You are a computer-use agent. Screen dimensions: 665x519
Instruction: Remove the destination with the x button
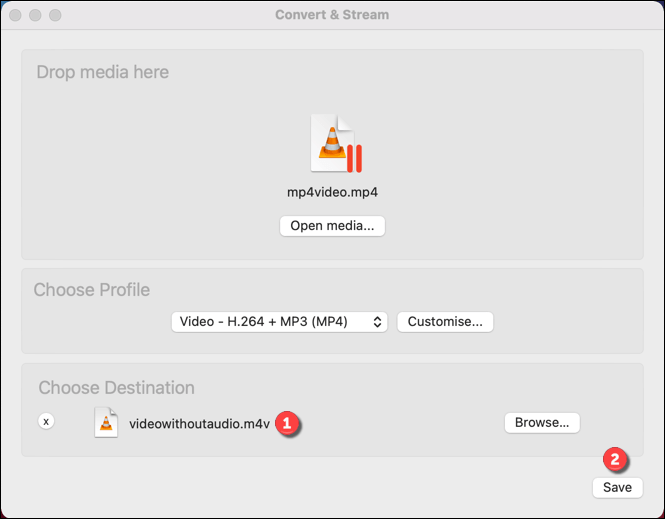pyautogui.click(x=46, y=422)
